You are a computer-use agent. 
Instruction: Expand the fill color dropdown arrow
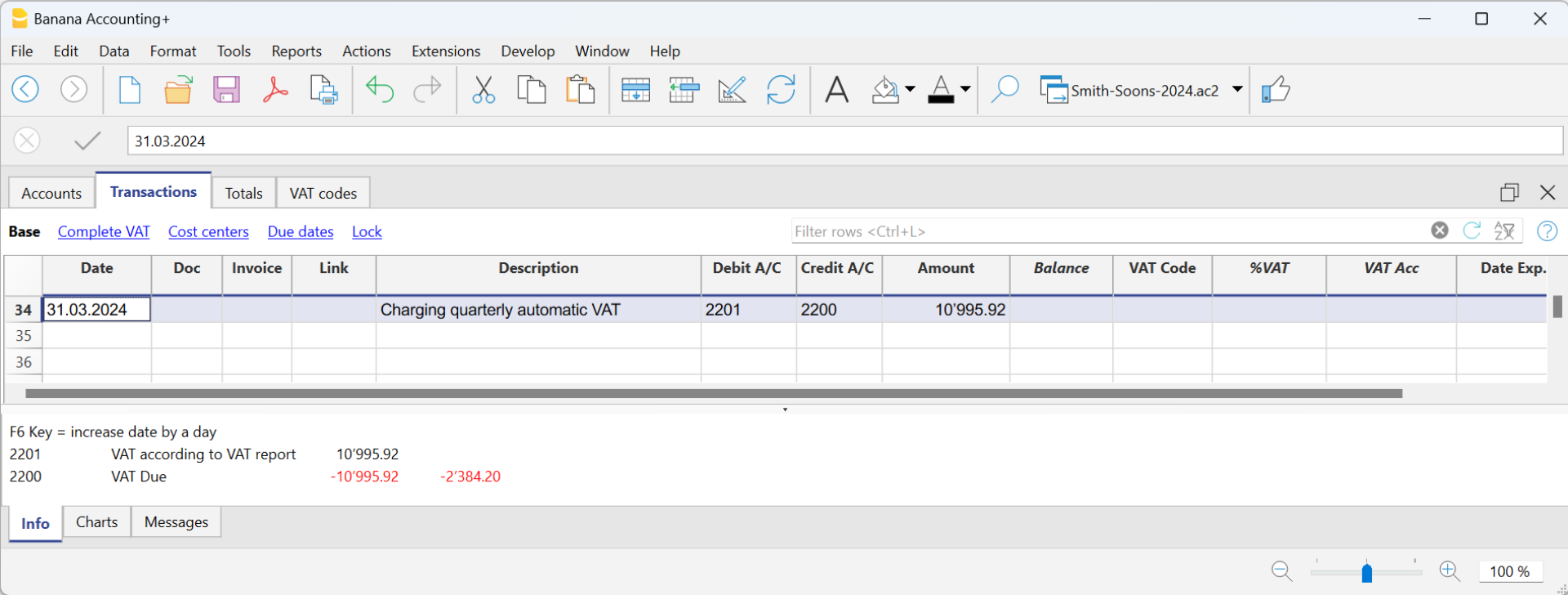tap(910, 89)
